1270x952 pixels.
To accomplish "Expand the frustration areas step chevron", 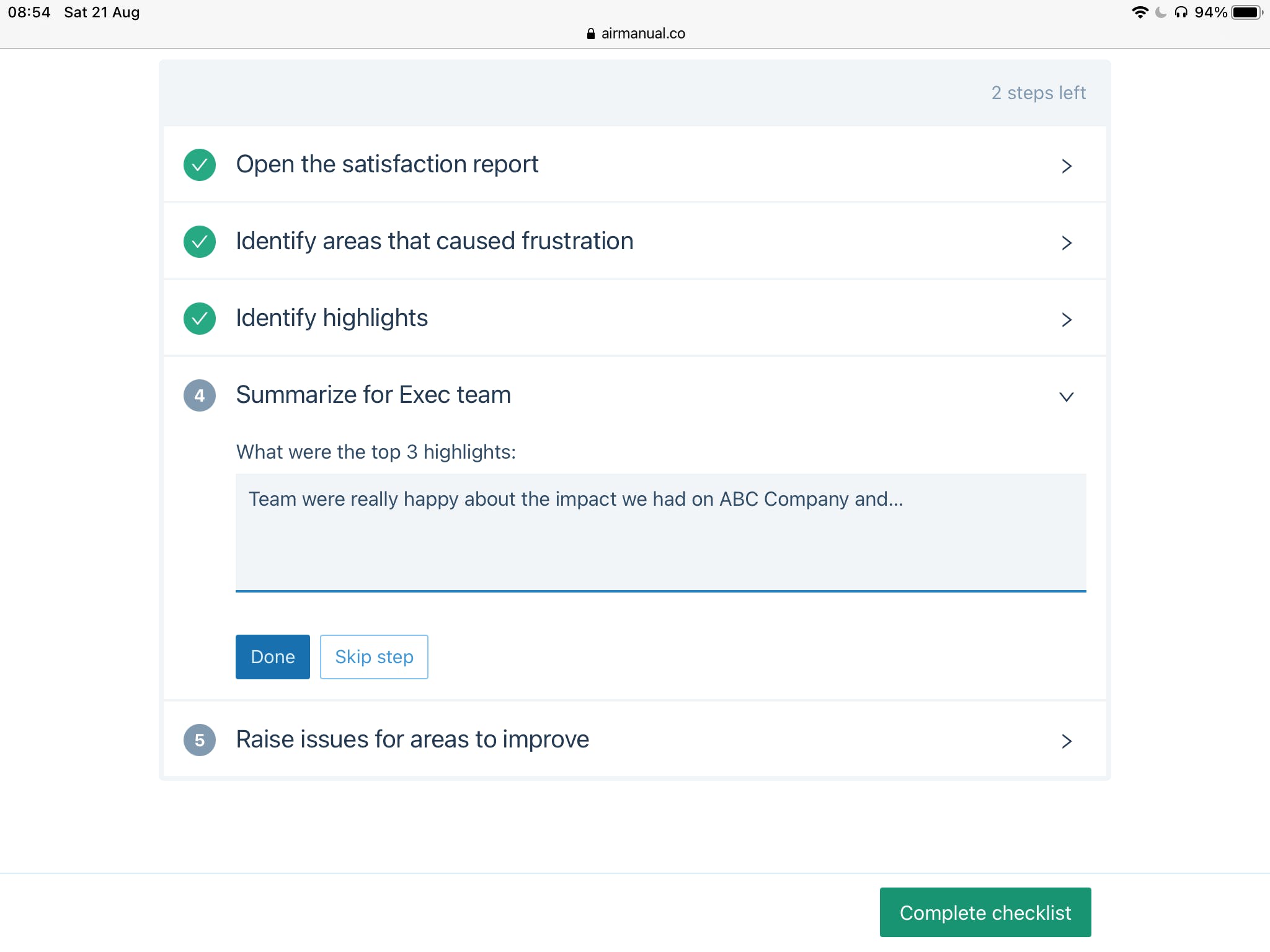I will tap(1066, 243).
